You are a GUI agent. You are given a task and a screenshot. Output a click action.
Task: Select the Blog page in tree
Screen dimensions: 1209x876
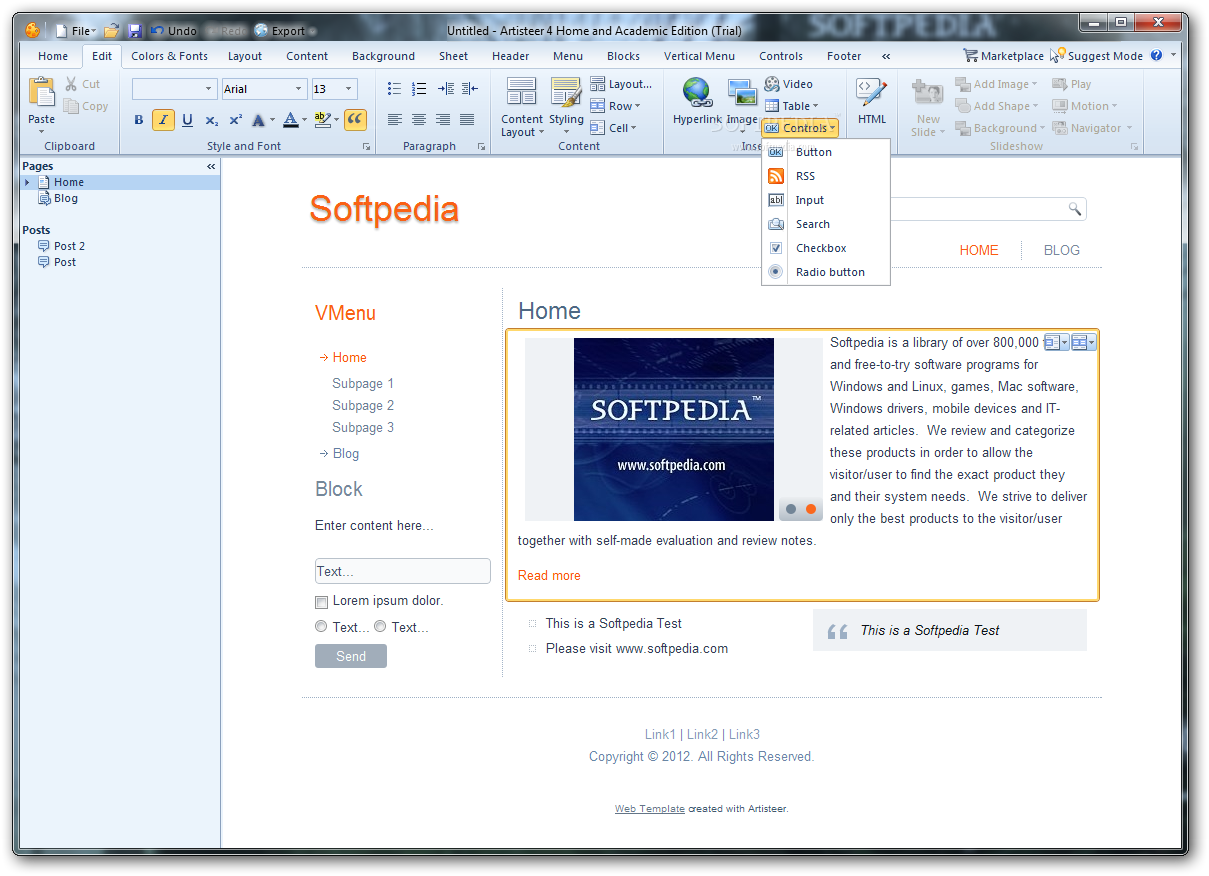66,198
